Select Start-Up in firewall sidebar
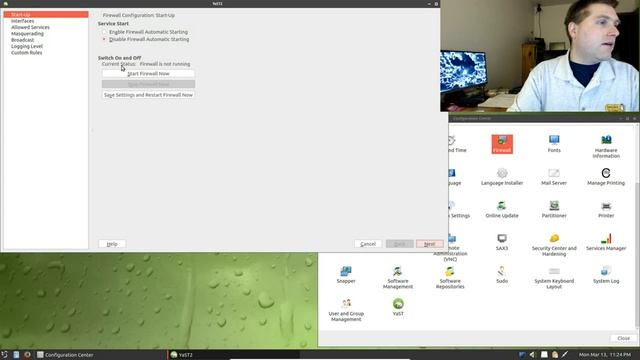 [46, 14]
